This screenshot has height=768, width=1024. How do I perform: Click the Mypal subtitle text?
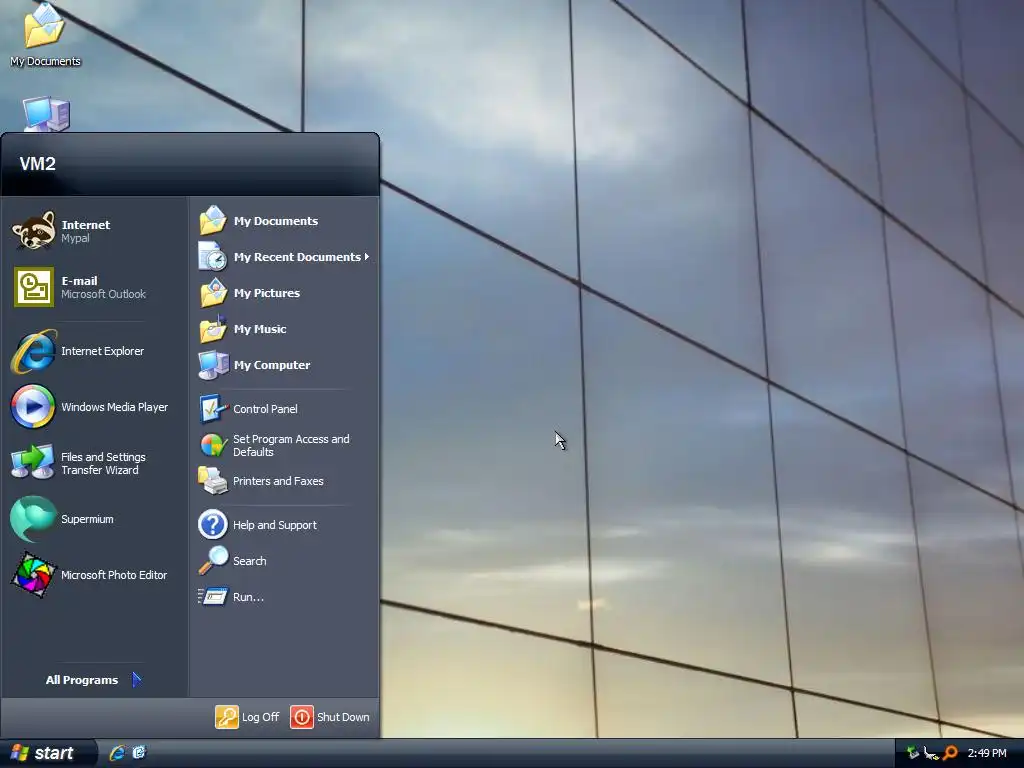click(x=75, y=238)
